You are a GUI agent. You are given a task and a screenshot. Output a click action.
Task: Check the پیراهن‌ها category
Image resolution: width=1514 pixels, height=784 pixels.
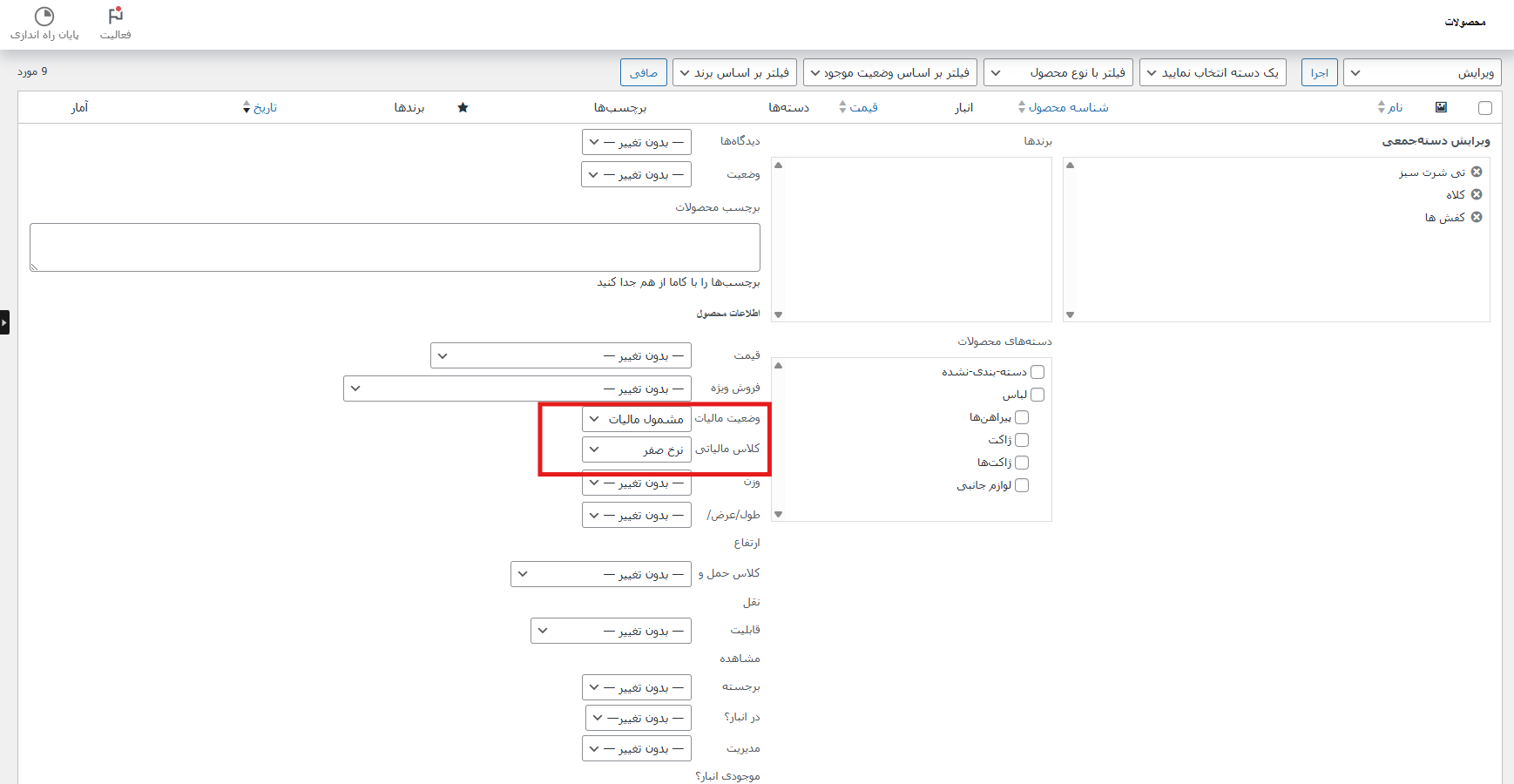pos(1022,417)
